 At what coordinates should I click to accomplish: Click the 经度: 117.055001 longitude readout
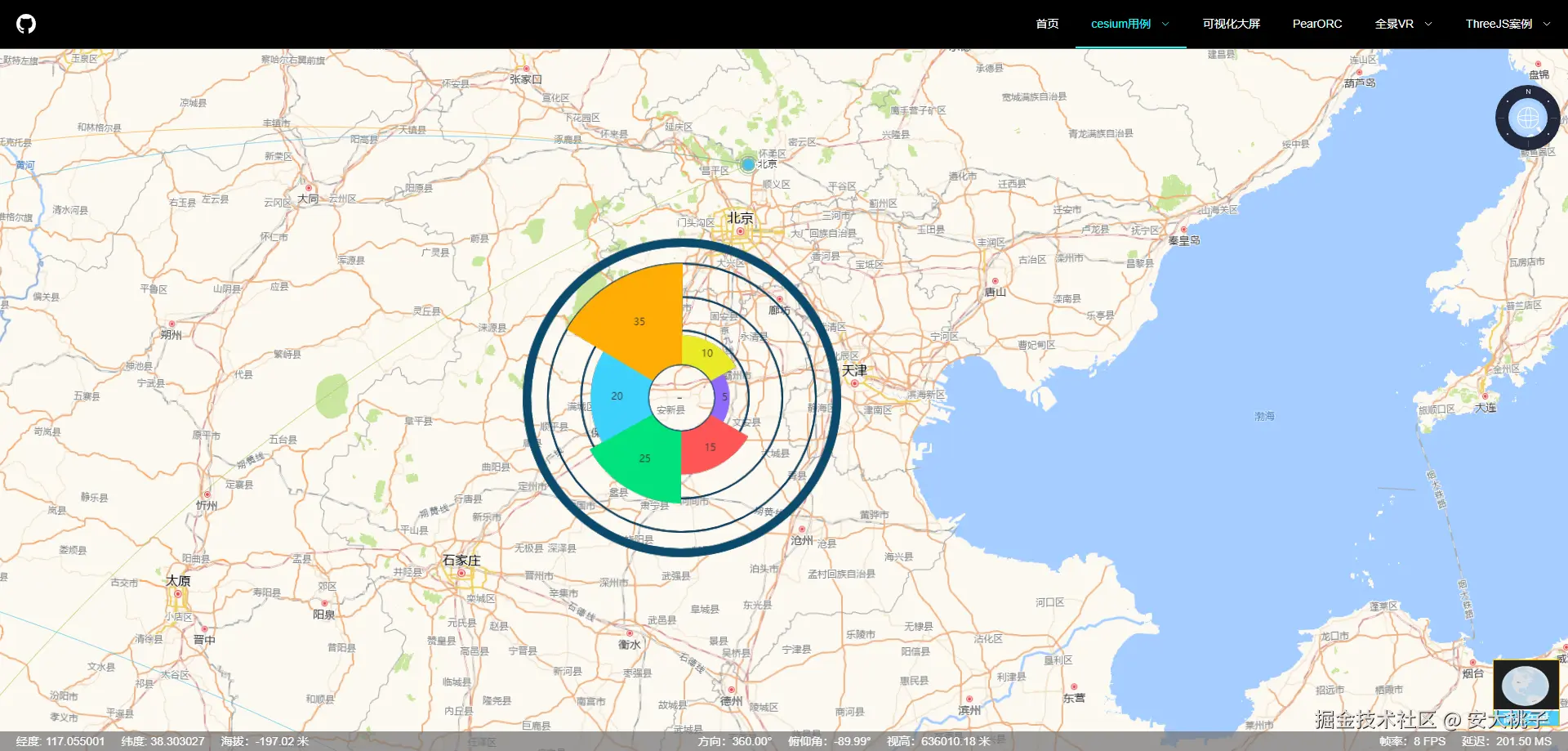60,741
